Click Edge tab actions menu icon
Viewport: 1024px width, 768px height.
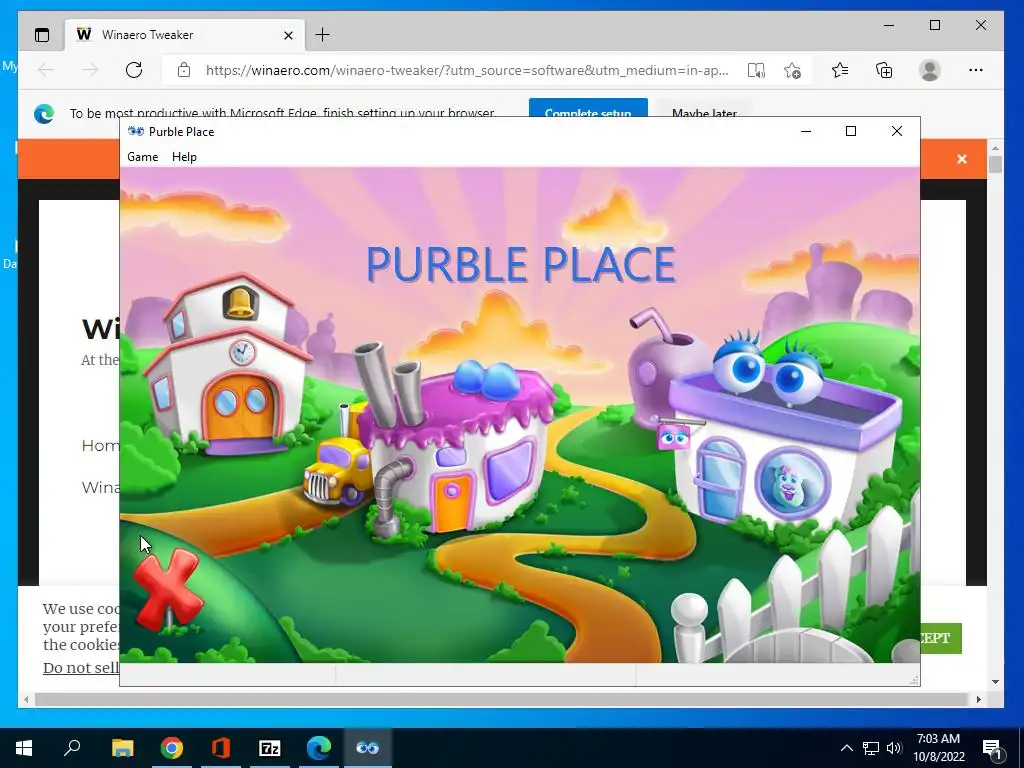tap(42, 35)
